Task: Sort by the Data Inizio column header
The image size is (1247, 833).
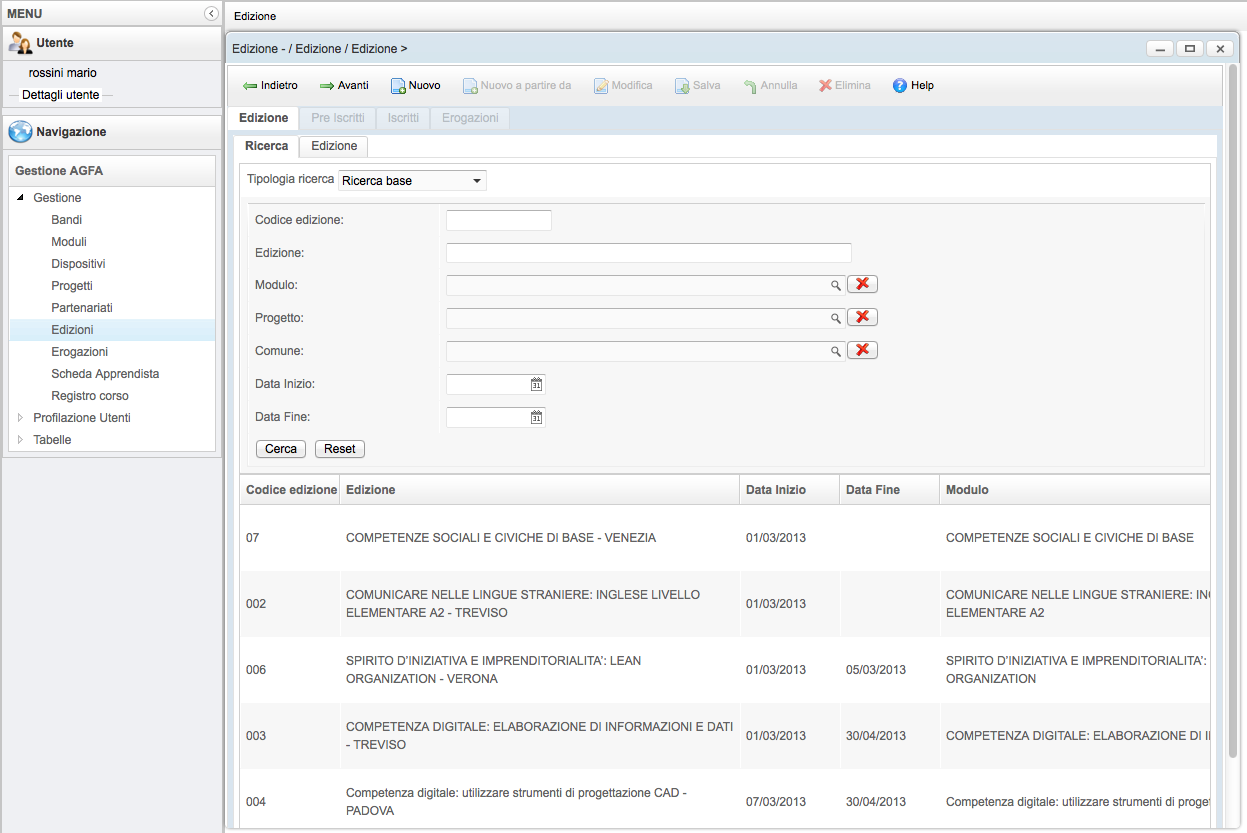Action: pos(776,490)
